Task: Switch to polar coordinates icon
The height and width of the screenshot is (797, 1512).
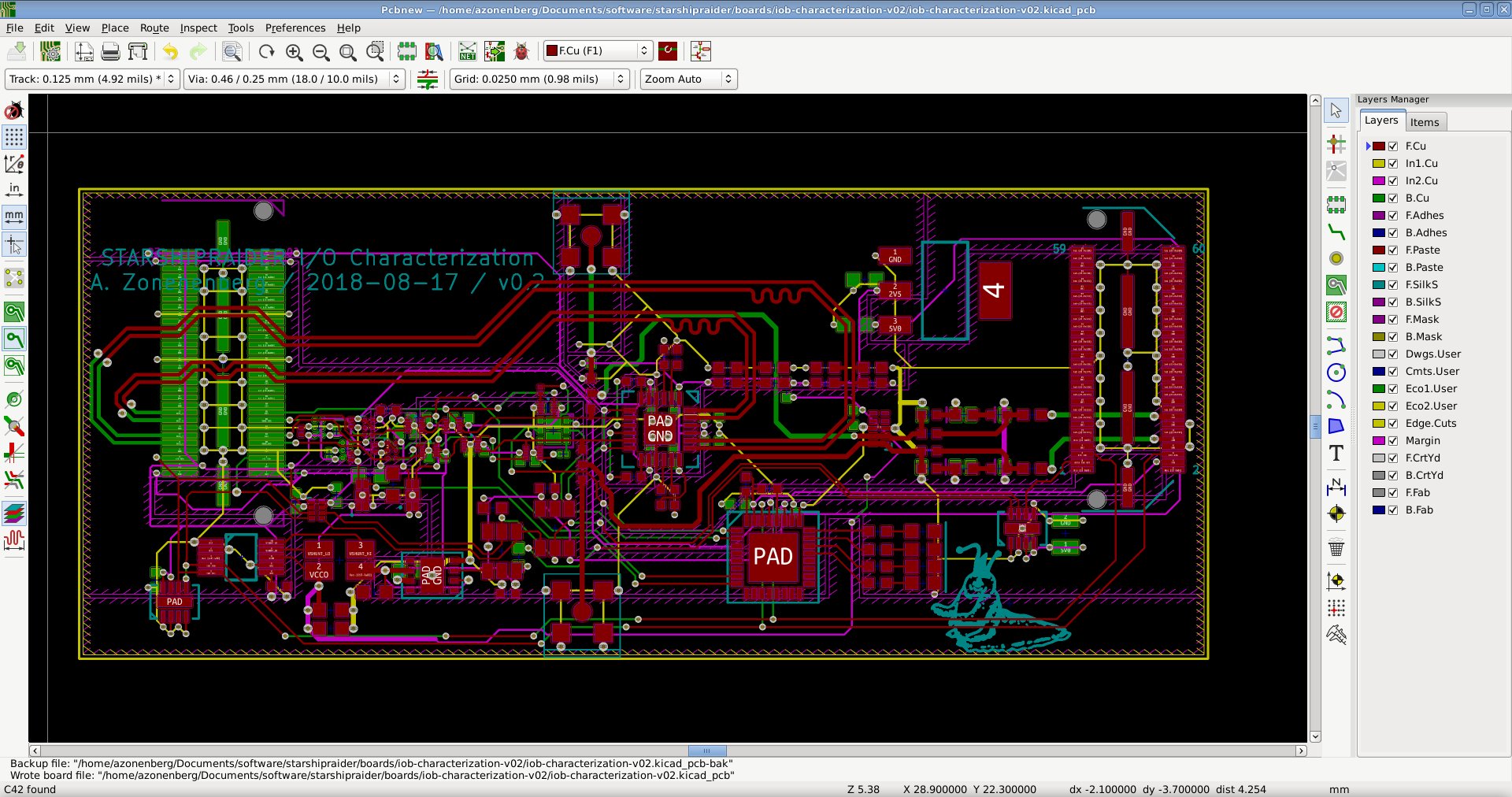Action: coord(14,164)
